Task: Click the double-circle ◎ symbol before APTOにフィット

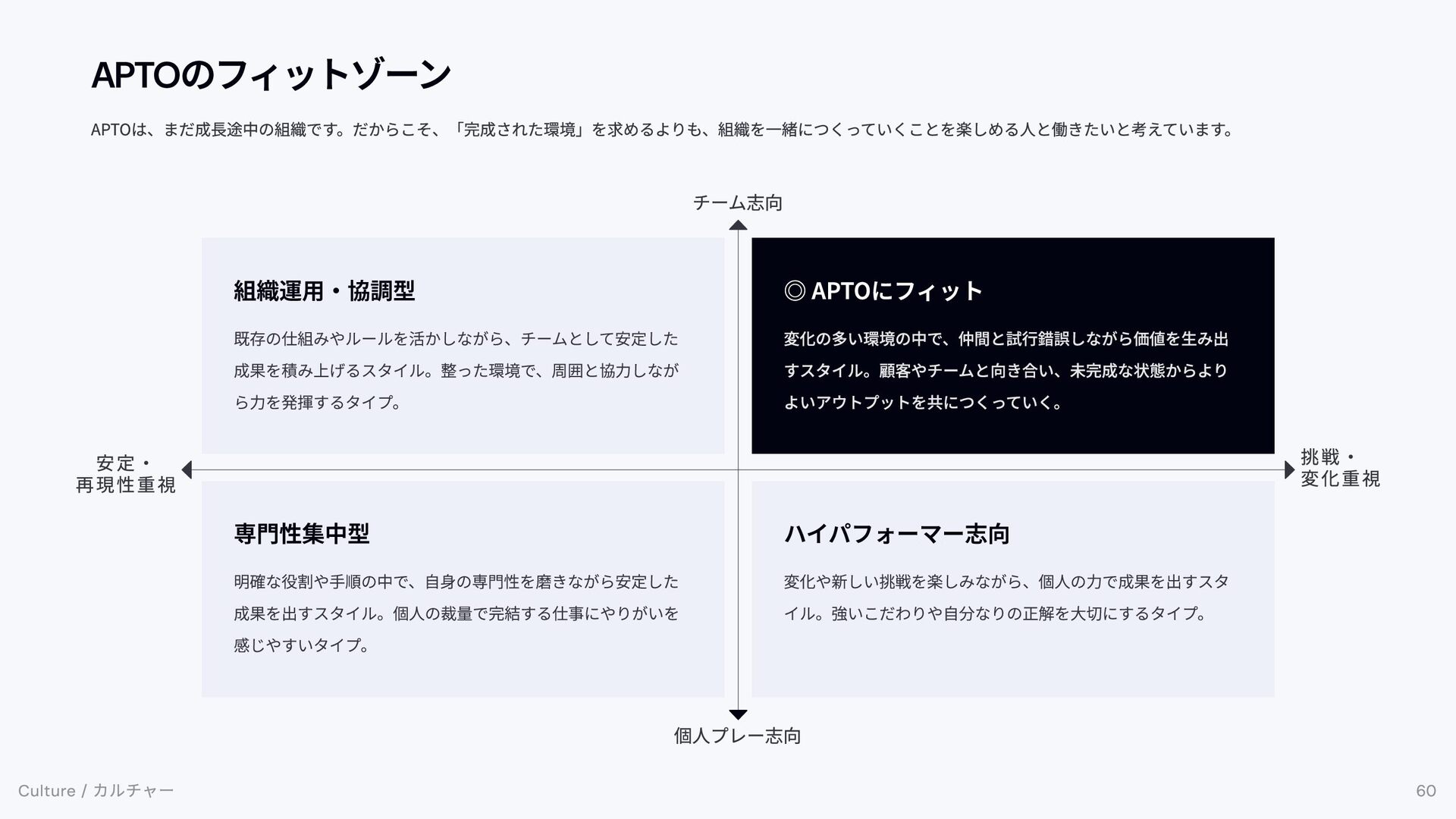Action: tap(794, 290)
